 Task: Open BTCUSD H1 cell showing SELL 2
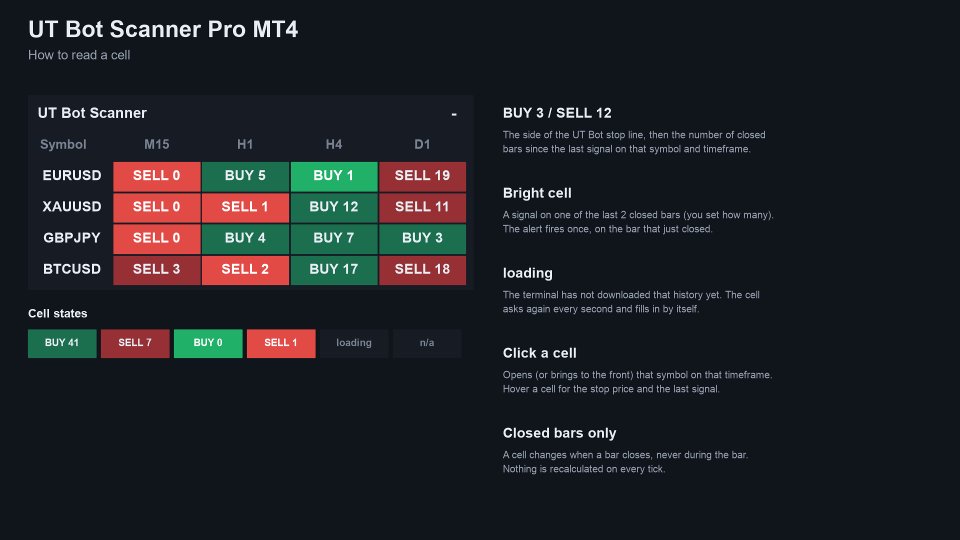(245, 269)
